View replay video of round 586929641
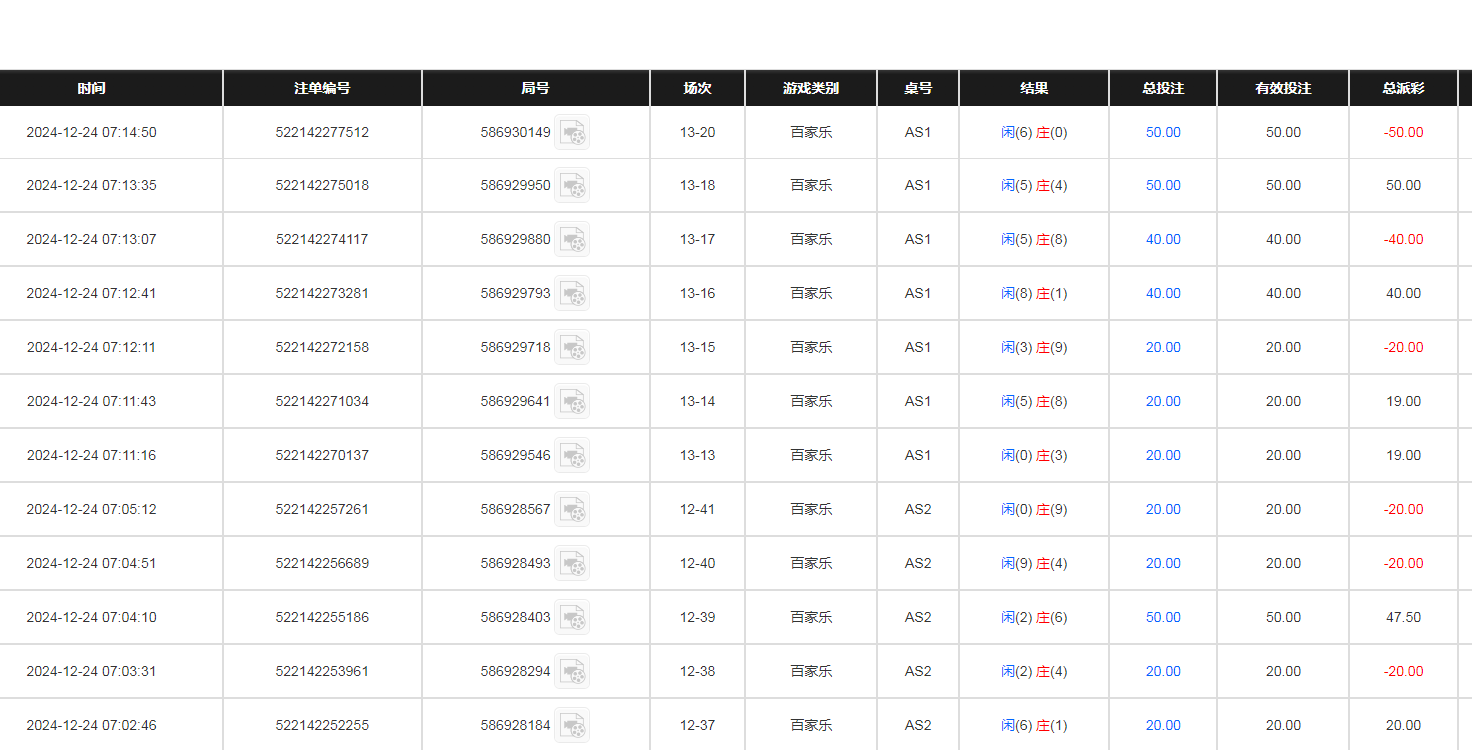The width and height of the screenshot is (1472, 750). (572, 401)
